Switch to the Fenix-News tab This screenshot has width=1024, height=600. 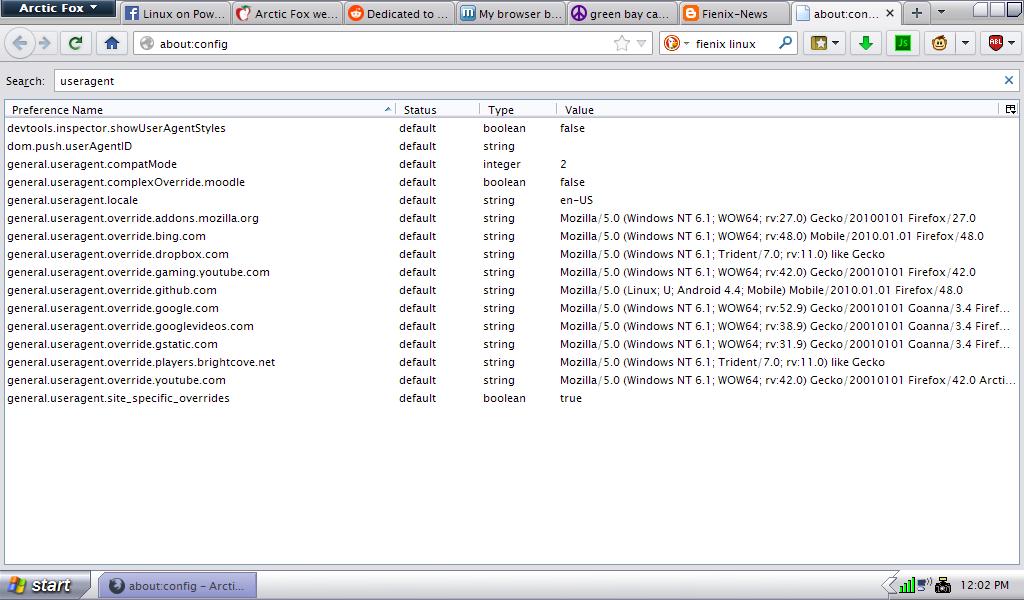tap(734, 13)
